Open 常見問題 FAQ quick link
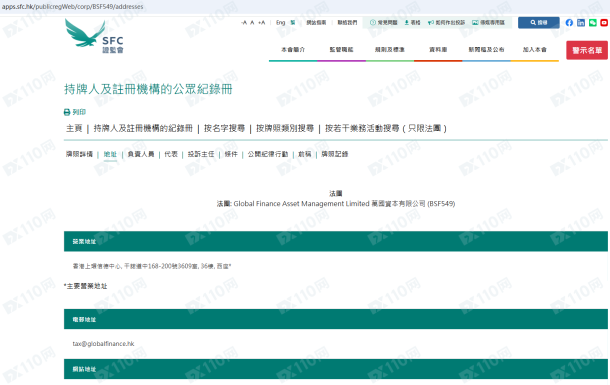This screenshot has height=385, width=610. coord(384,23)
